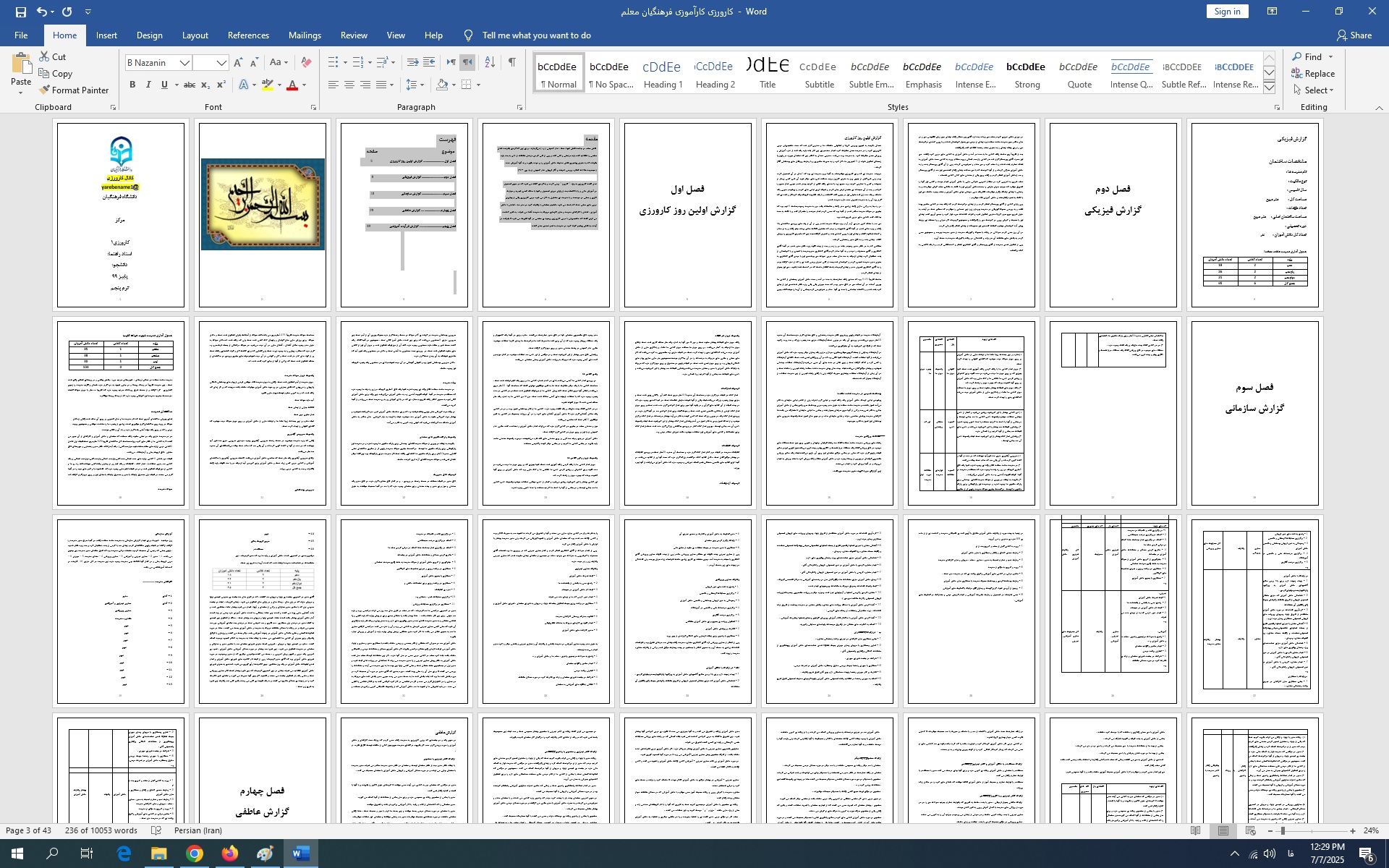This screenshot has height=868, width=1389.
Task: Switch to the Layout tab
Action: [x=195, y=35]
